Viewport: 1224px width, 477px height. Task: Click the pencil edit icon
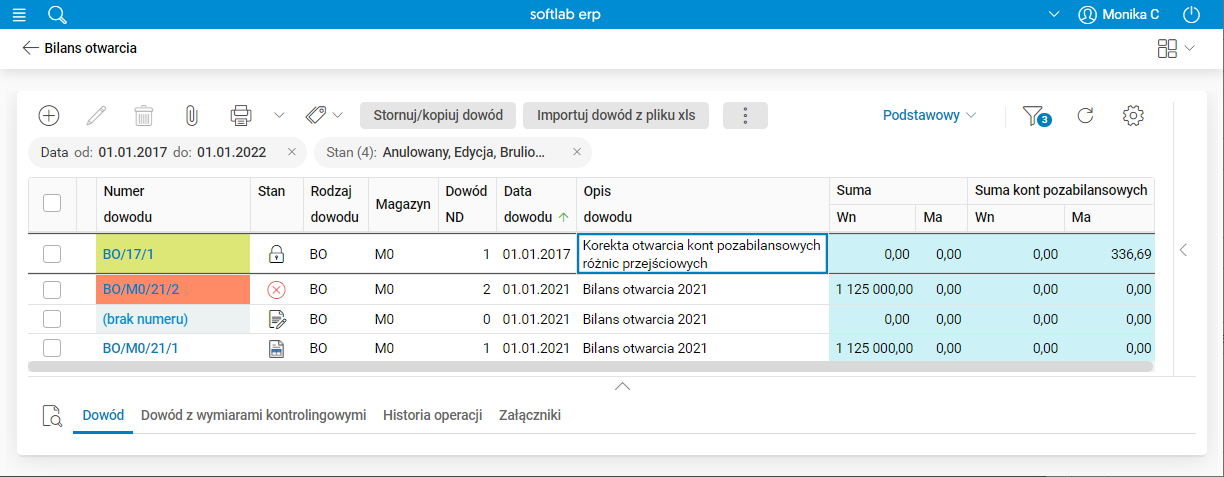click(96, 115)
